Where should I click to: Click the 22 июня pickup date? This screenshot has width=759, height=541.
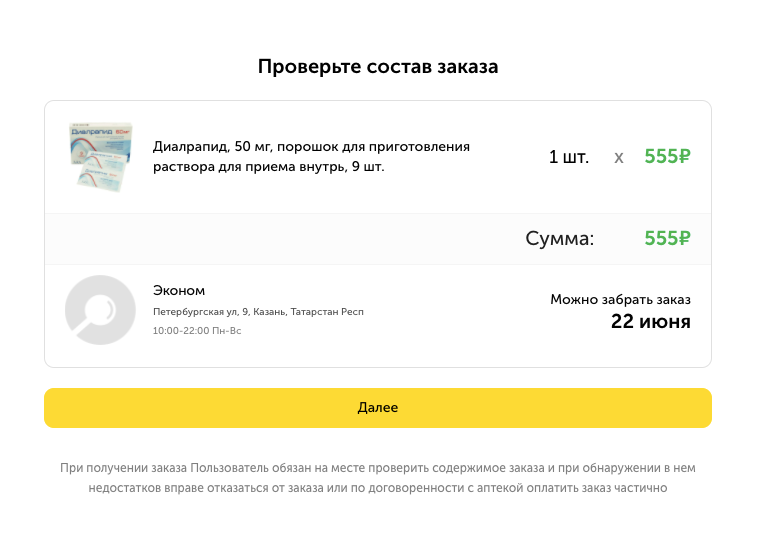[651, 321]
